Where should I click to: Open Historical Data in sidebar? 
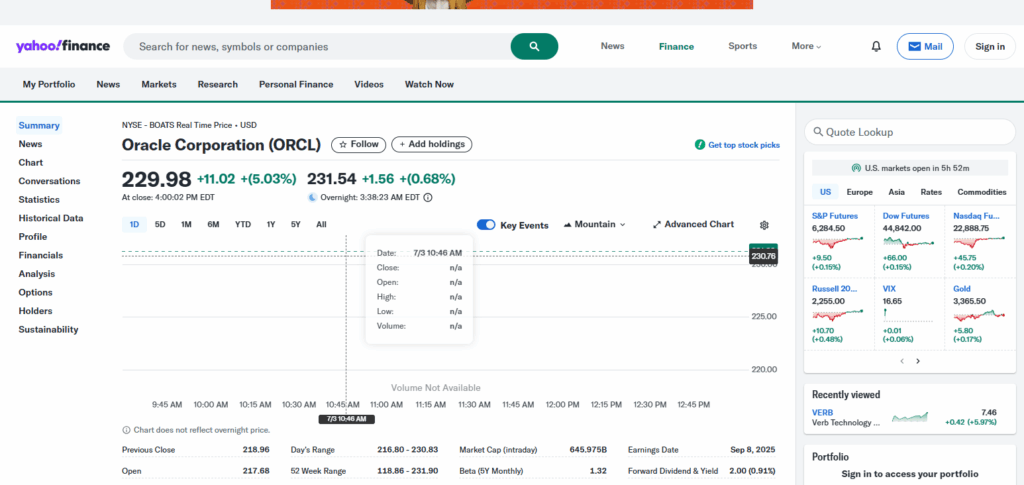pos(51,218)
